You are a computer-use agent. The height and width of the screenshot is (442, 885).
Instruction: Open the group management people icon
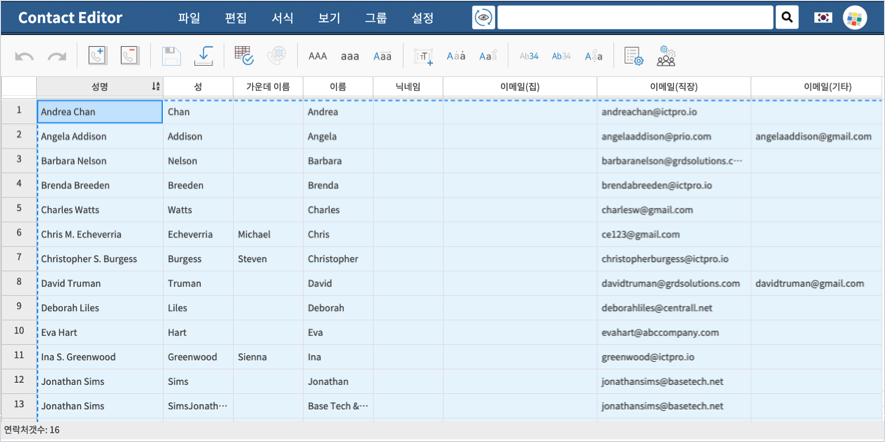click(666, 56)
